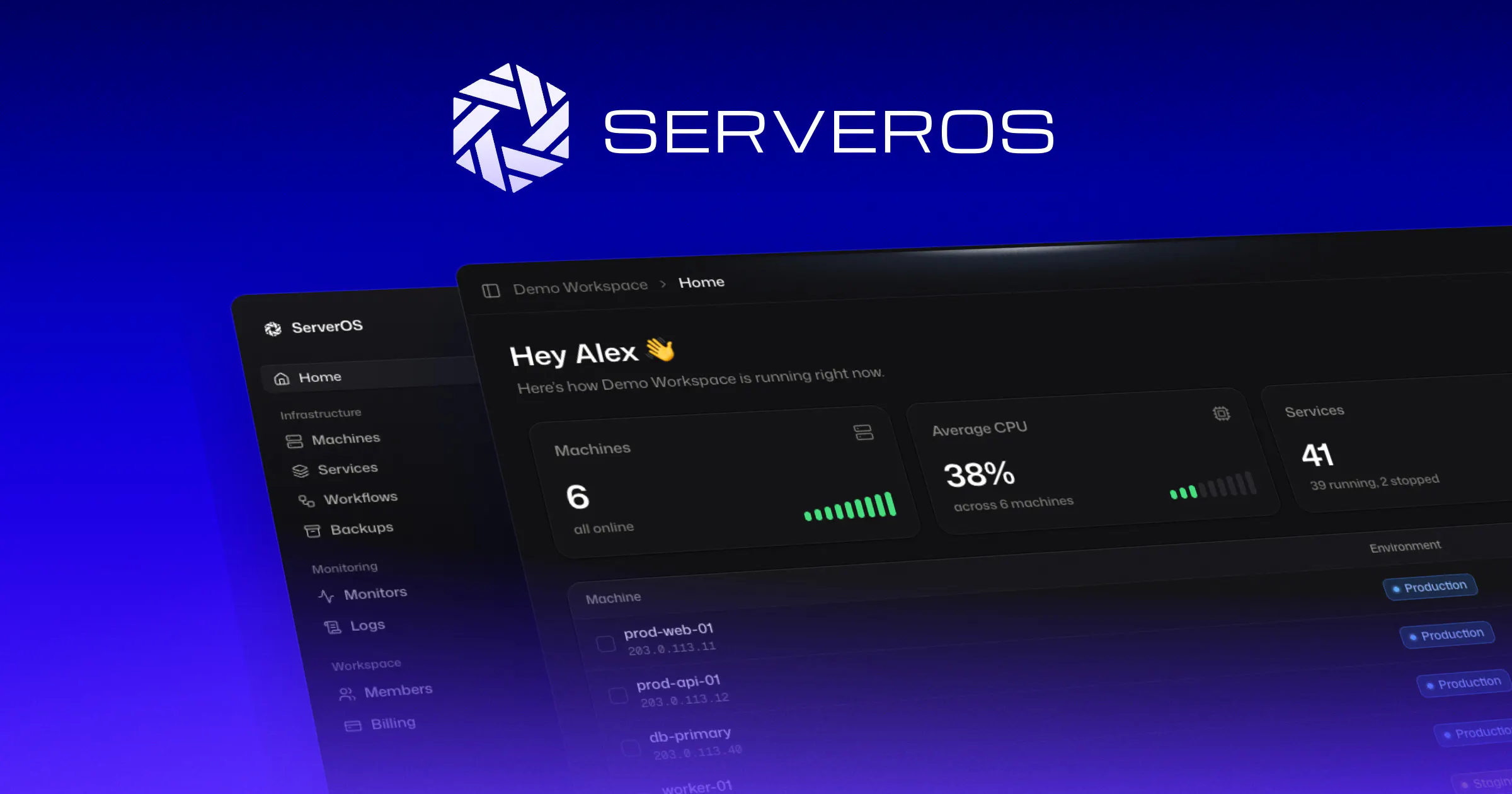Open Services in the sidebar menu
This screenshot has height=794, width=1512.
[x=335, y=470]
